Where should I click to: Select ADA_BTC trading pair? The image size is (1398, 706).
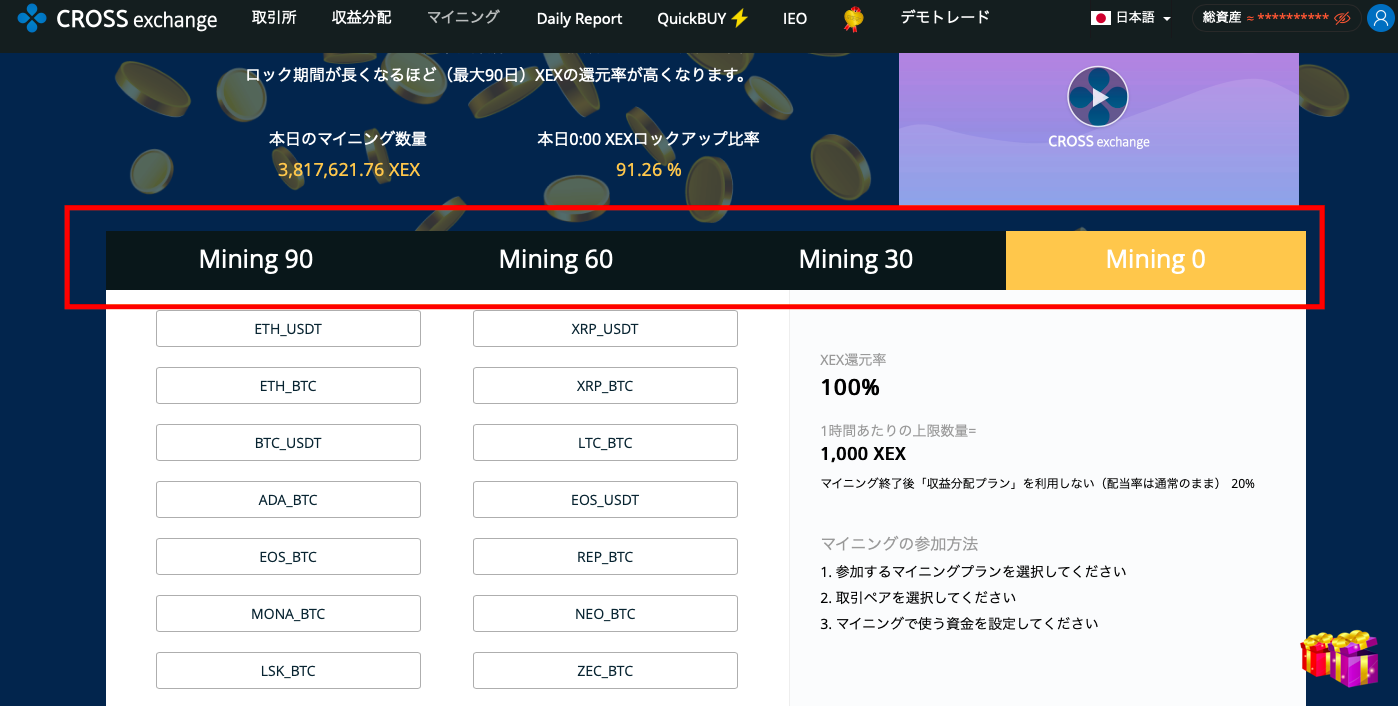pyautogui.click(x=288, y=499)
